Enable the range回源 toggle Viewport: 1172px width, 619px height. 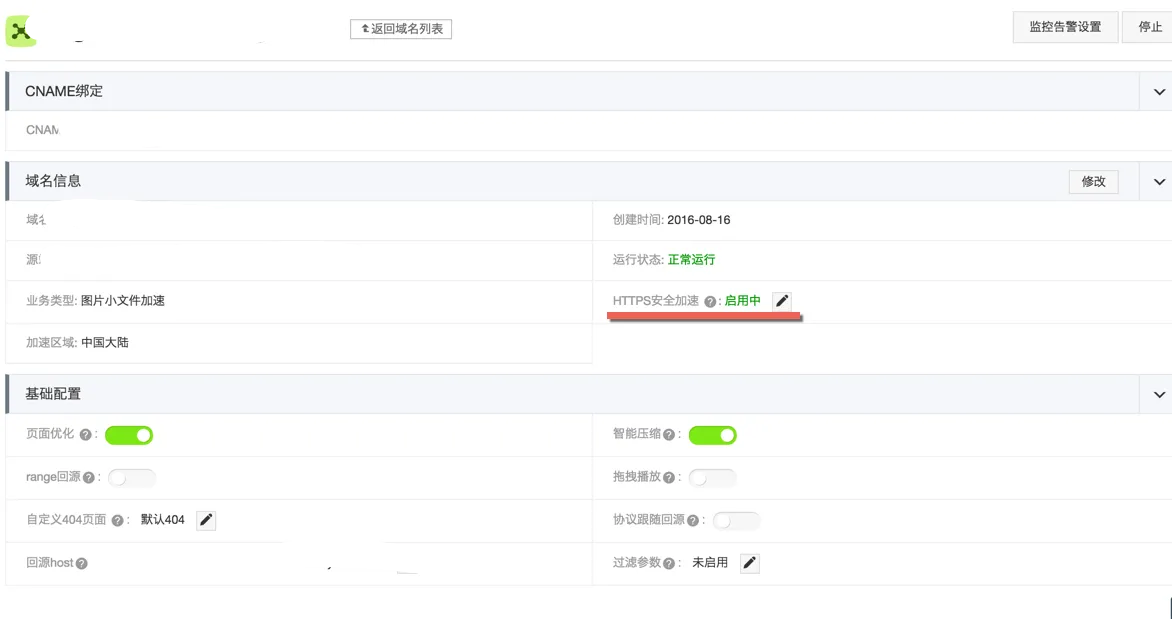pyautogui.click(x=132, y=478)
